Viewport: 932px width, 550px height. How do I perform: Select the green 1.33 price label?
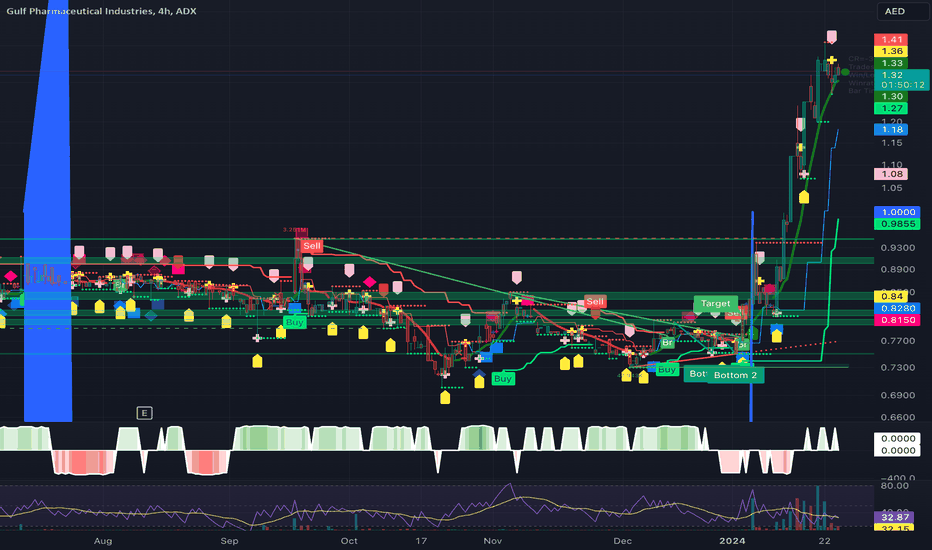click(891, 63)
